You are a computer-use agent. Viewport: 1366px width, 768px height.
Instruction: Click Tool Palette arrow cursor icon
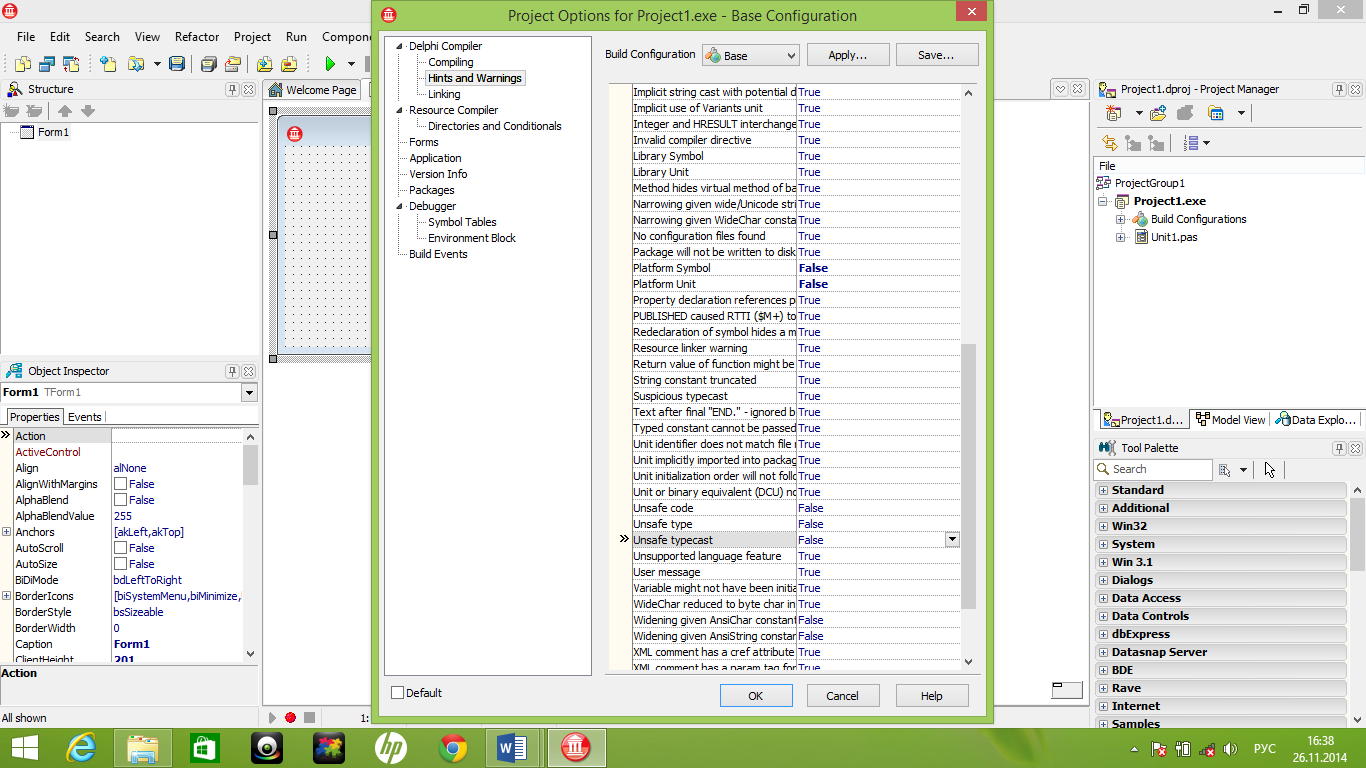click(x=1269, y=469)
